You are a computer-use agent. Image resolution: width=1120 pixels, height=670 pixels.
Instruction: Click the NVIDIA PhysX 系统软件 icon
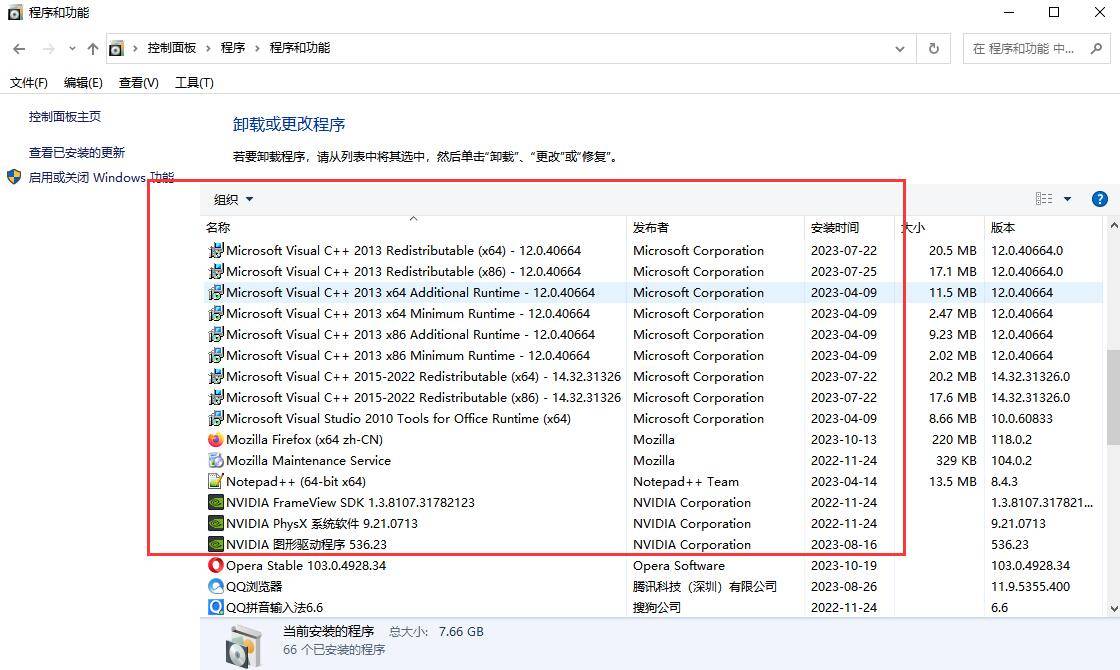point(216,524)
